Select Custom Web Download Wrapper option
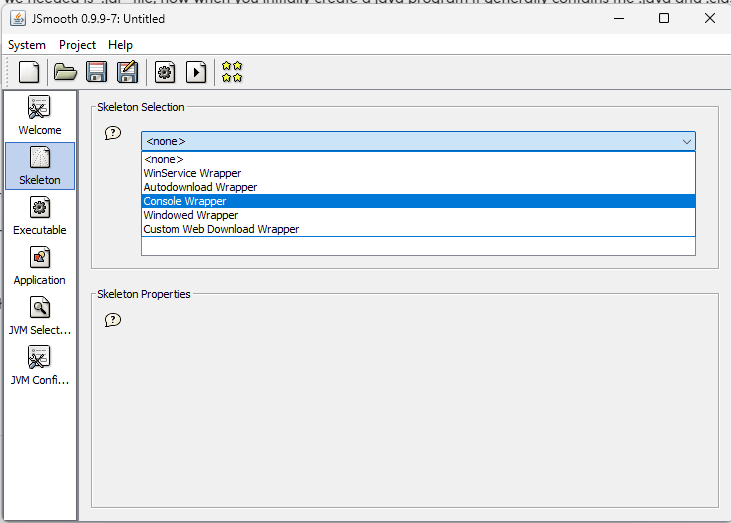731x523 pixels. 418,229
